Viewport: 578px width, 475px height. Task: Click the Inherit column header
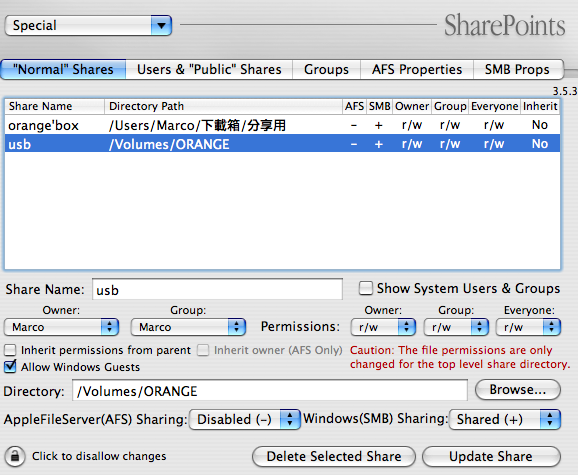[540, 106]
